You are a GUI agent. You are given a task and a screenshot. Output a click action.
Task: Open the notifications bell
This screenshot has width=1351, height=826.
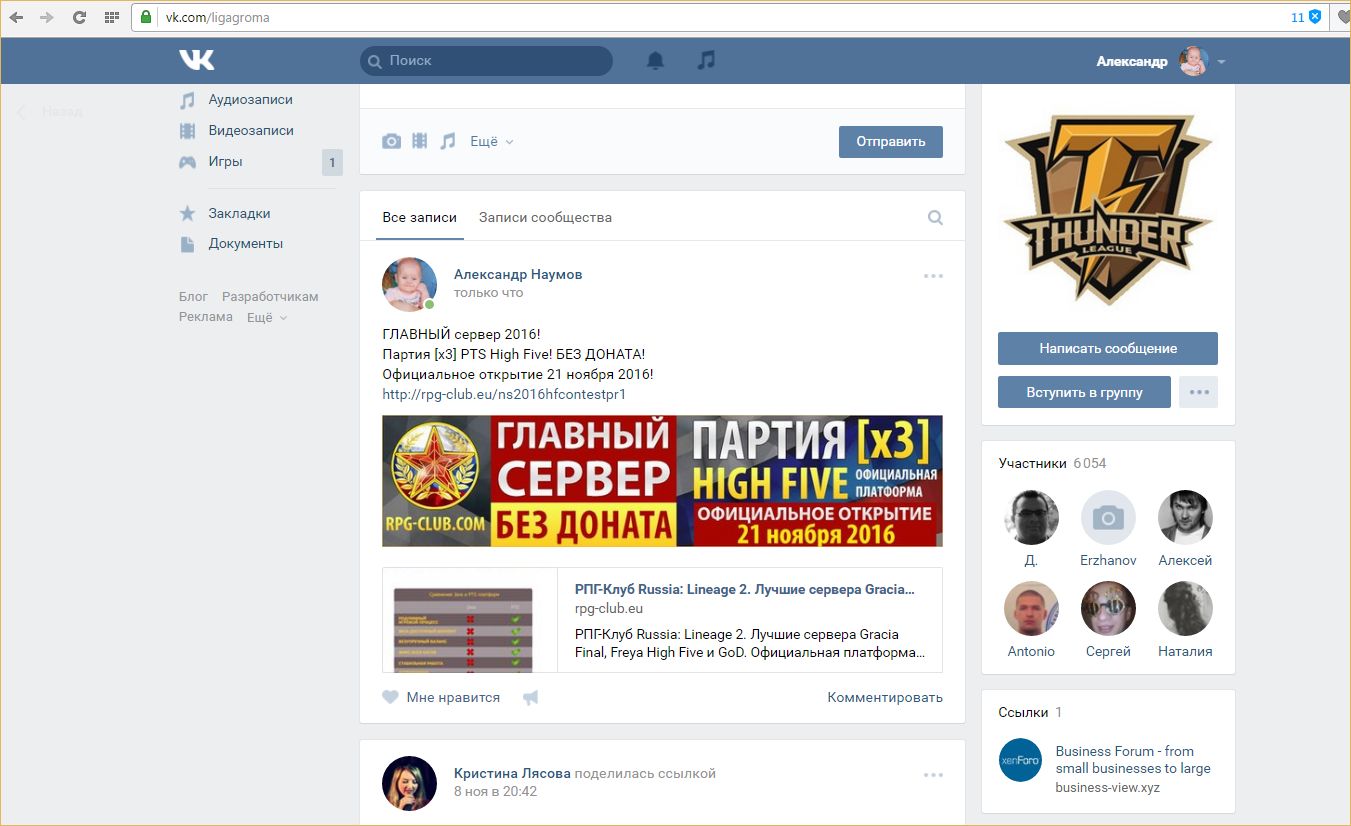655,61
